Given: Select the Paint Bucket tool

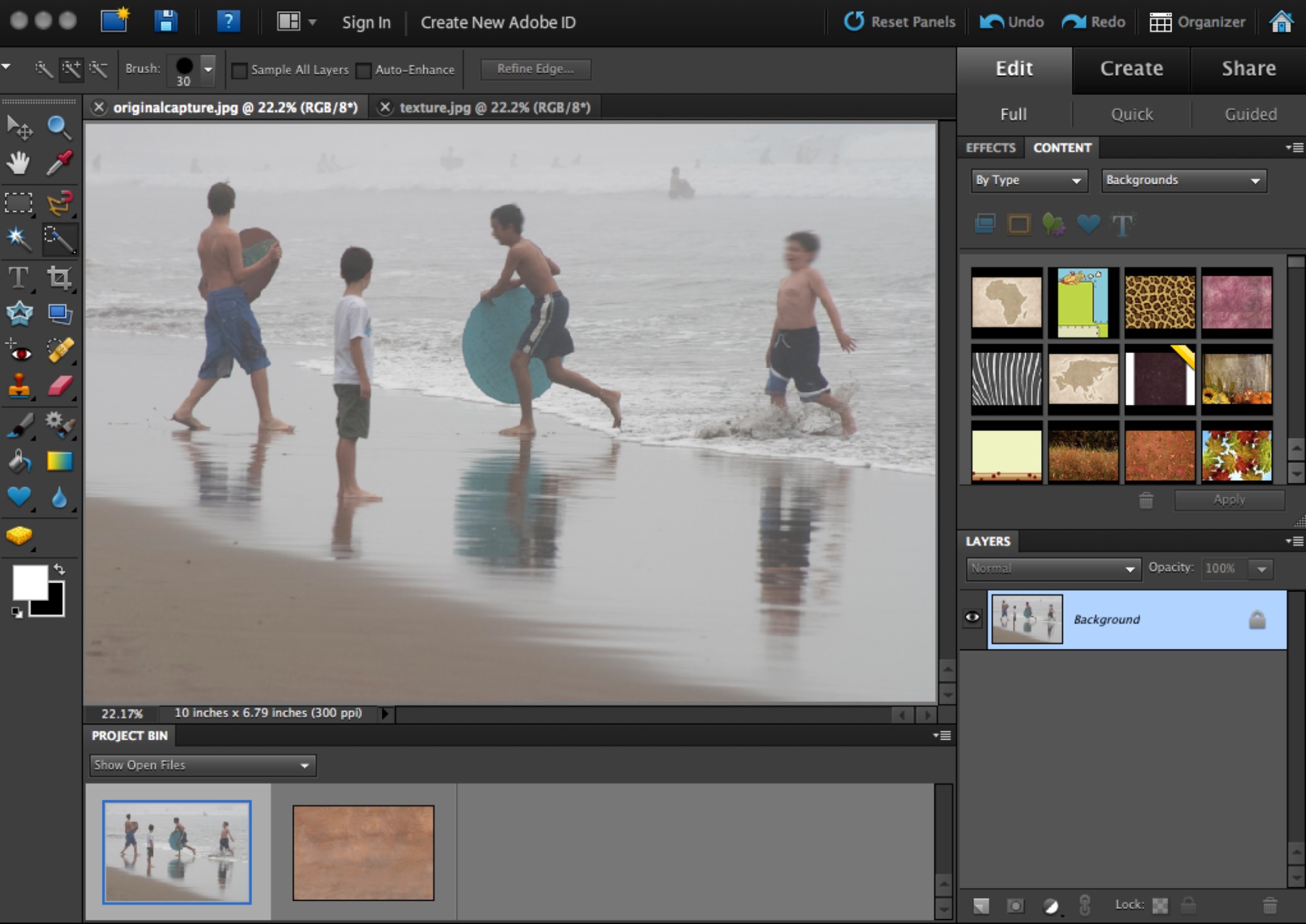Looking at the screenshot, I should tap(18, 462).
